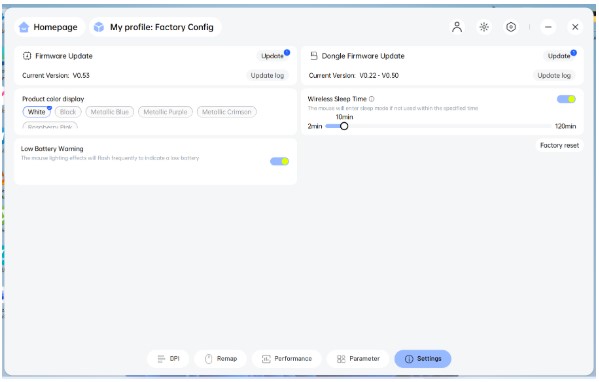
Task: Click the Current Version V0.53 text
Action: 56,76
